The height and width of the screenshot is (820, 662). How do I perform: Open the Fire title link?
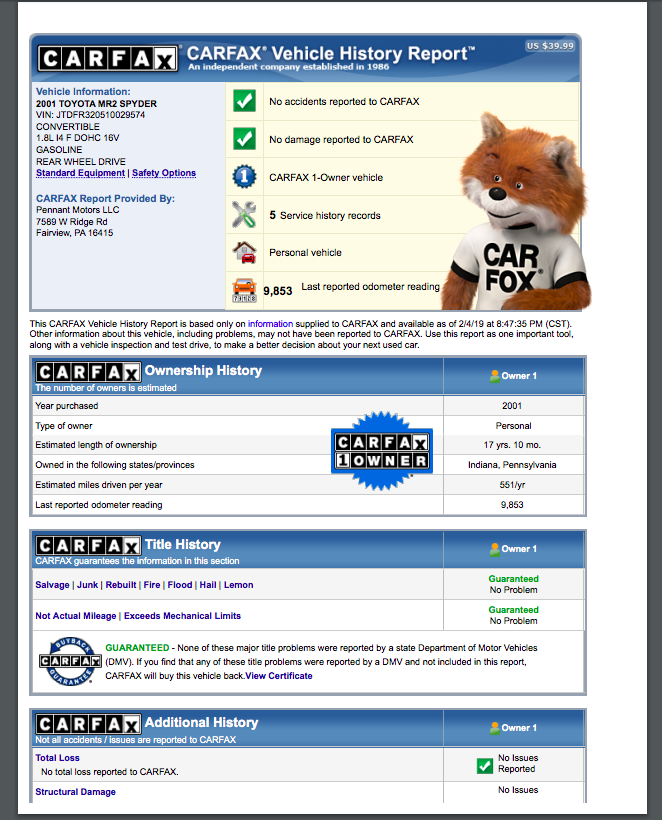pyautogui.click(x=152, y=585)
